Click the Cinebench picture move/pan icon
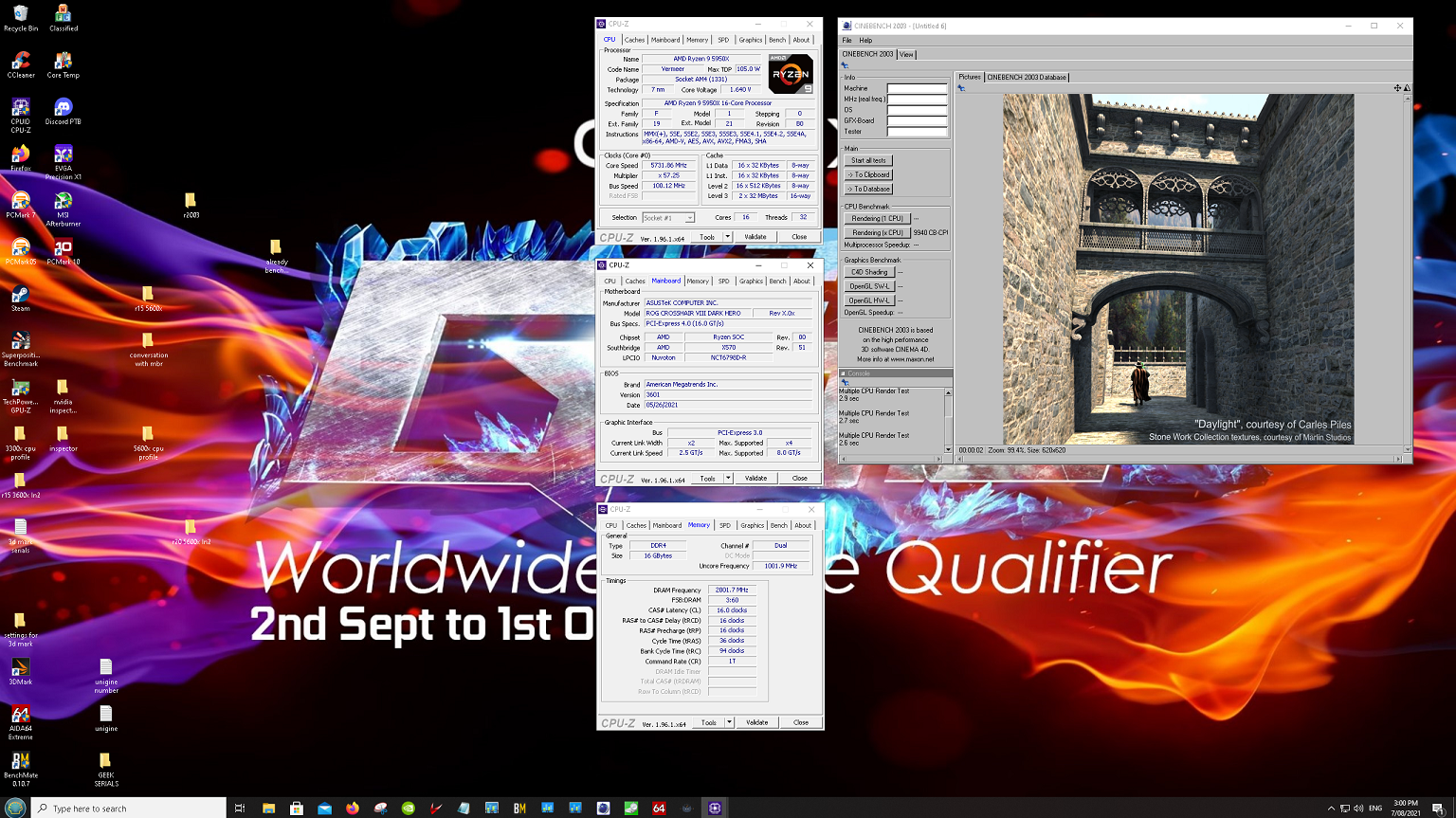 pyautogui.click(x=1396, y=88)
